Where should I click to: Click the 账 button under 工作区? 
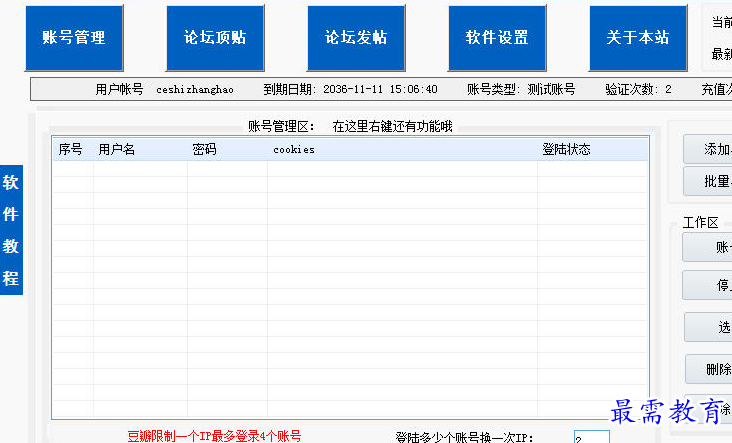[708, 247]
